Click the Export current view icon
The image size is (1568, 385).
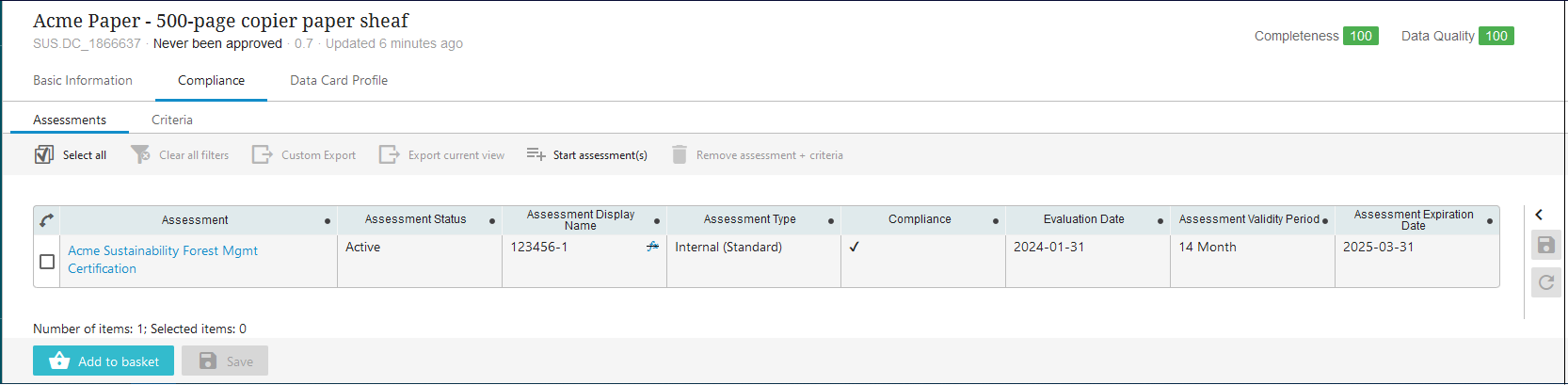pyautogui.click(x=389, y=155)
